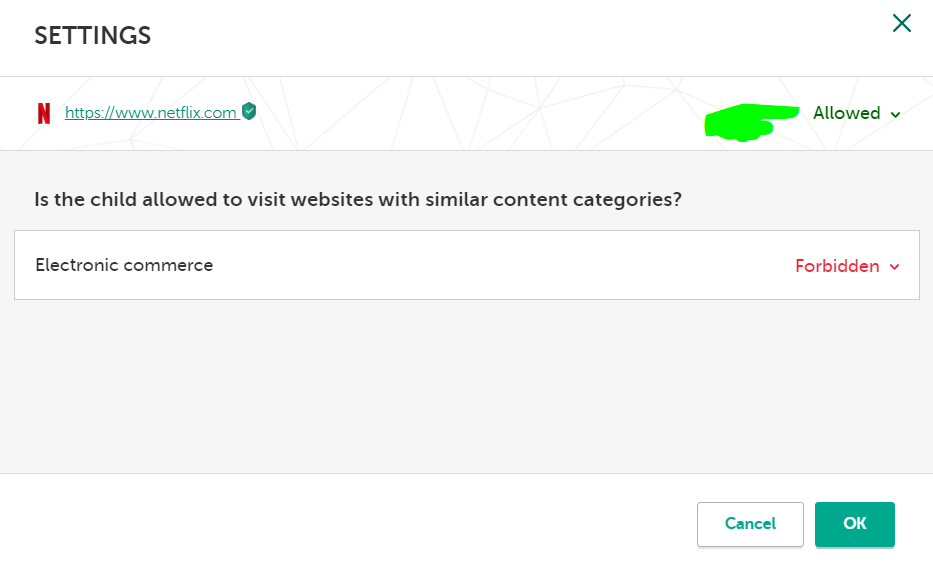Viewport: 933px width, 572px height.
Task: Open the Forbidden dropdown for Electronic commerce
Action: tap(847, 266)
